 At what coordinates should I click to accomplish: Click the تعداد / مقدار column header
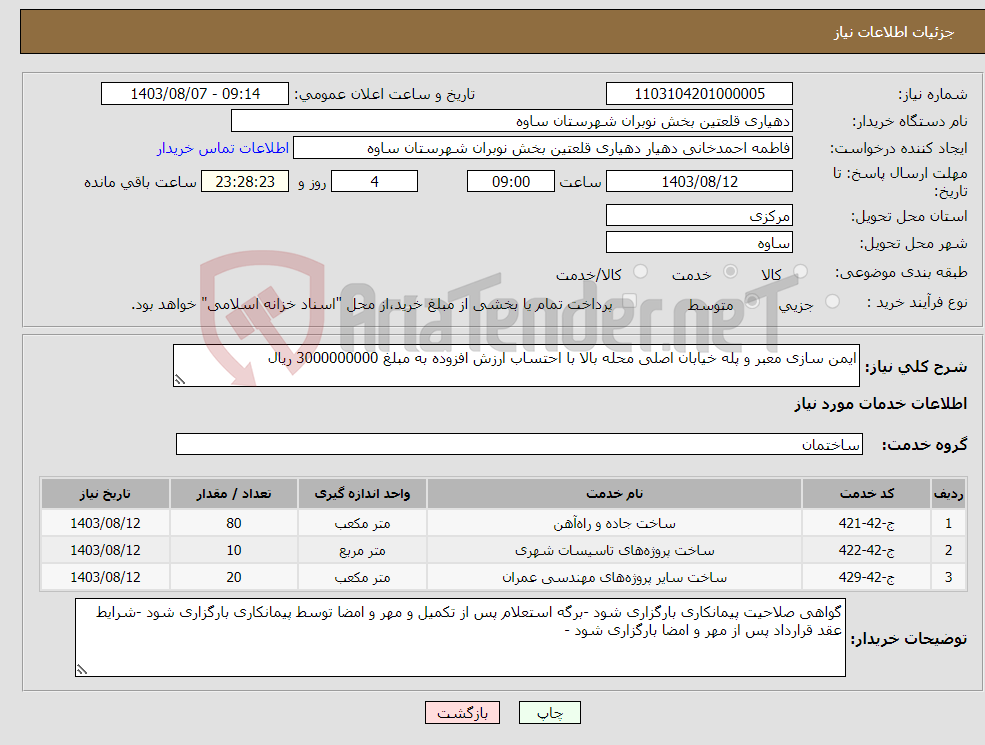[x=234, y=494]
